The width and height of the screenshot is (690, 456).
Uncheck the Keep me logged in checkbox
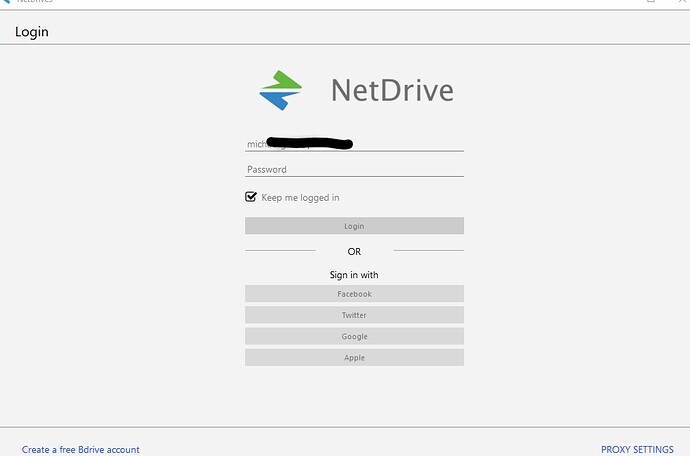click(251, 196)
